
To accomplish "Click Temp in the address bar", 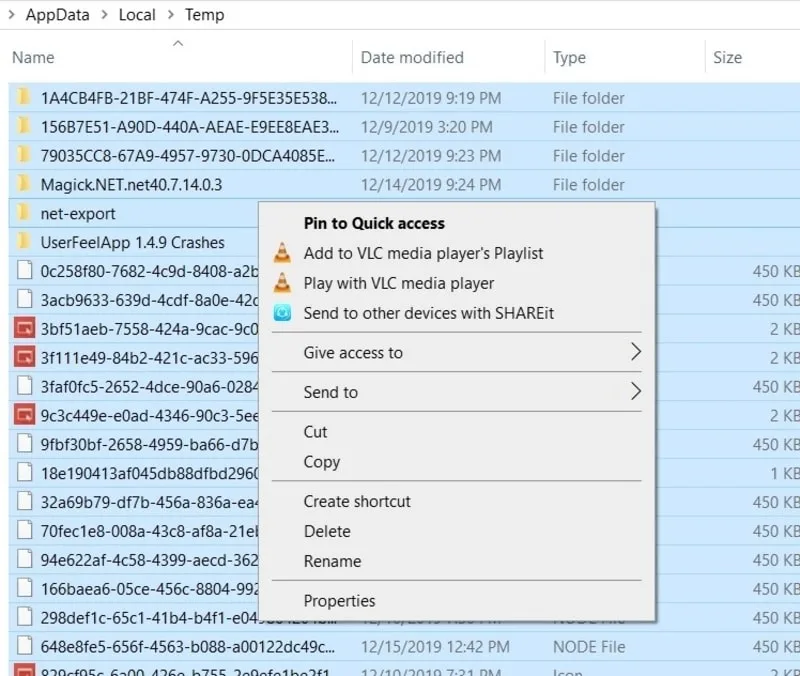I will coord(205,15).
